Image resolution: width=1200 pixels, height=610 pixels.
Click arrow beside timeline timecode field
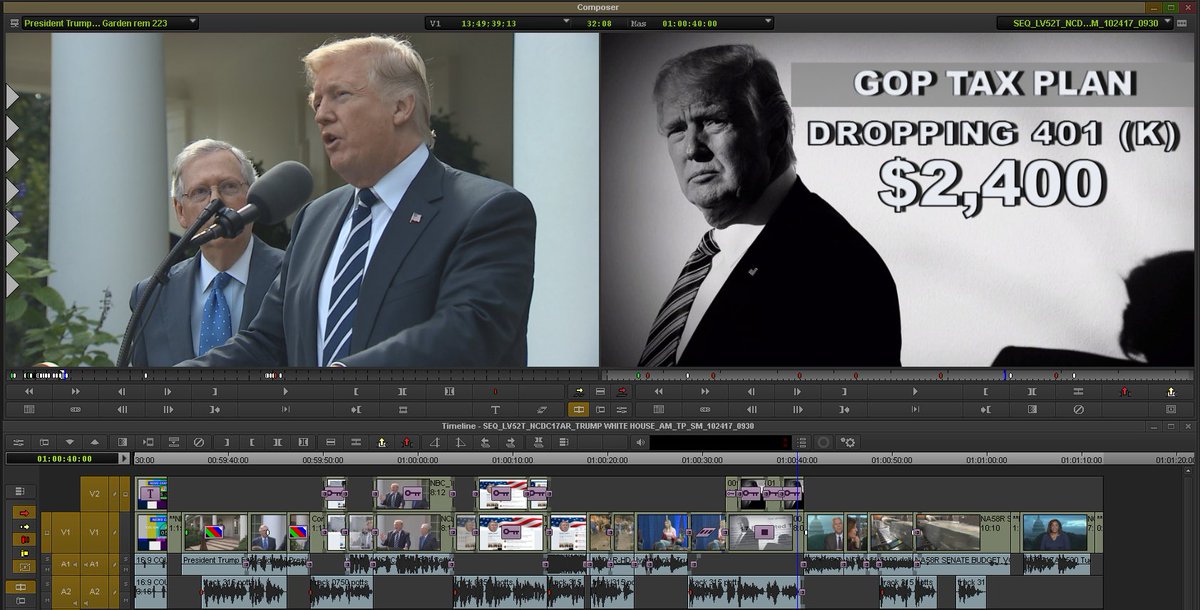pyautogui.click(x=124, y=459)
